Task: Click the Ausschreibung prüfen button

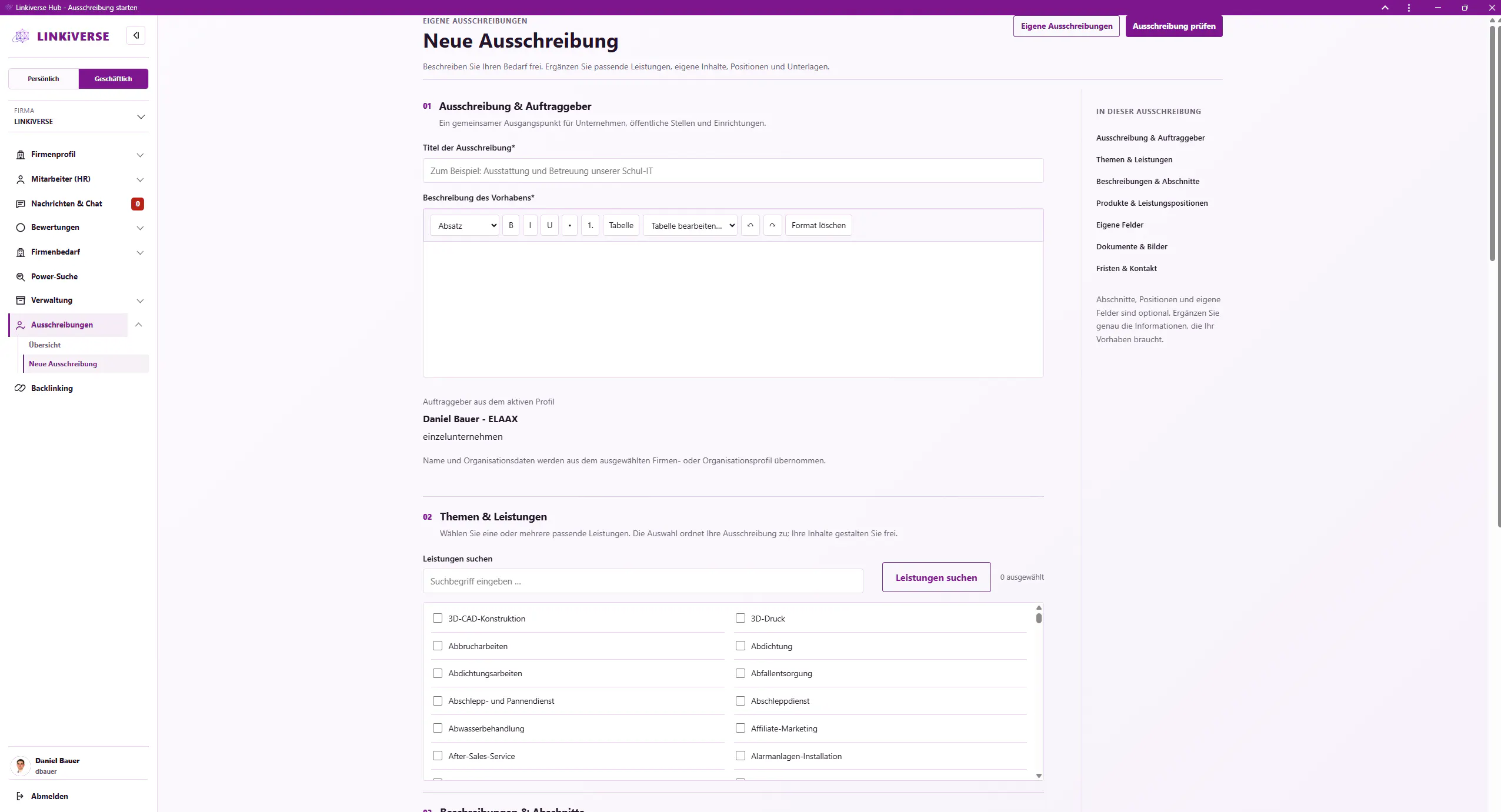Action: coord(1174,26)
